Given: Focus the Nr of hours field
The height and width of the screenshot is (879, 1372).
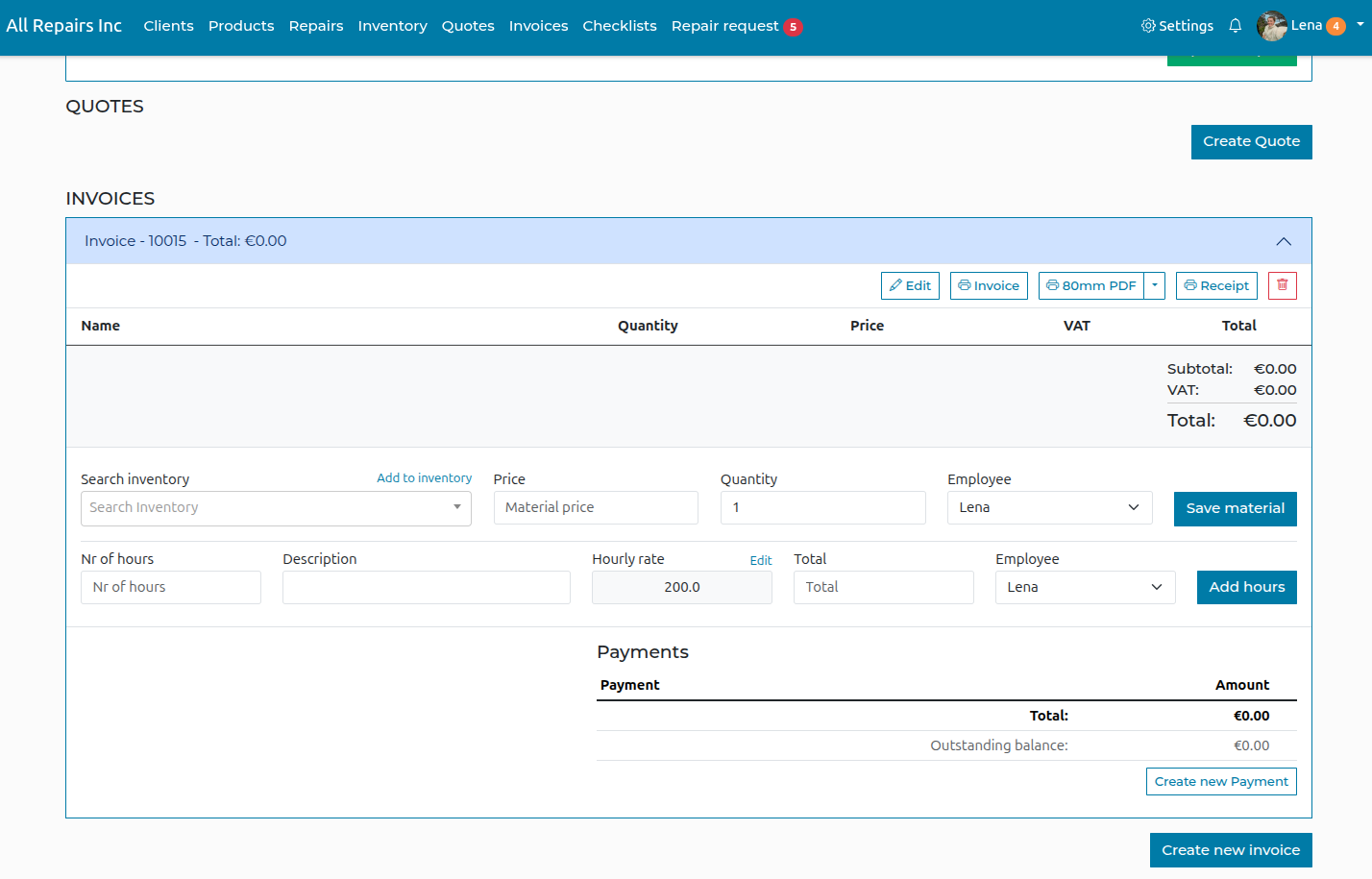Looking at the screenshot, I should click(171, 587).
